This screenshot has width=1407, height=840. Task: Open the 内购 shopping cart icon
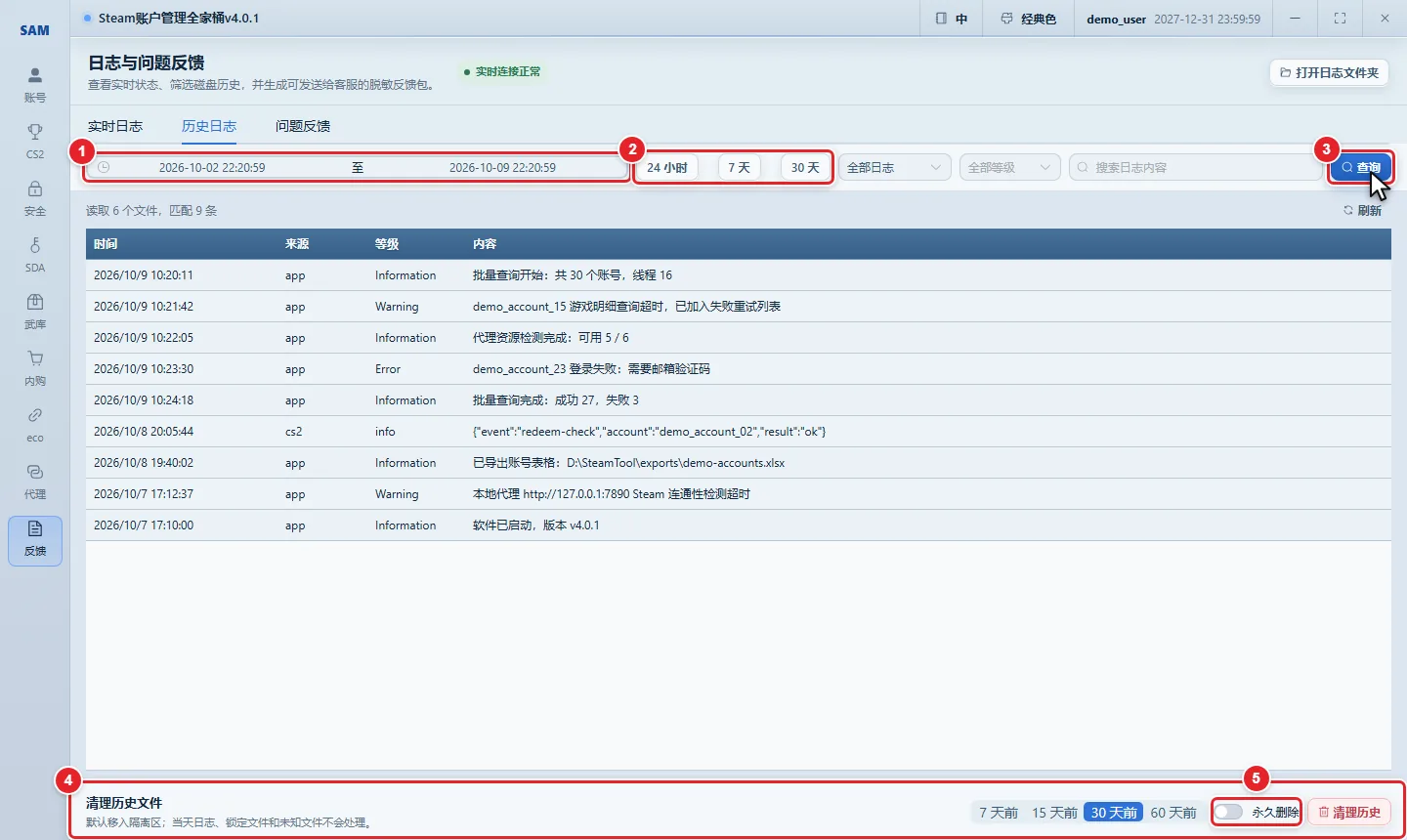coord(35,367)
